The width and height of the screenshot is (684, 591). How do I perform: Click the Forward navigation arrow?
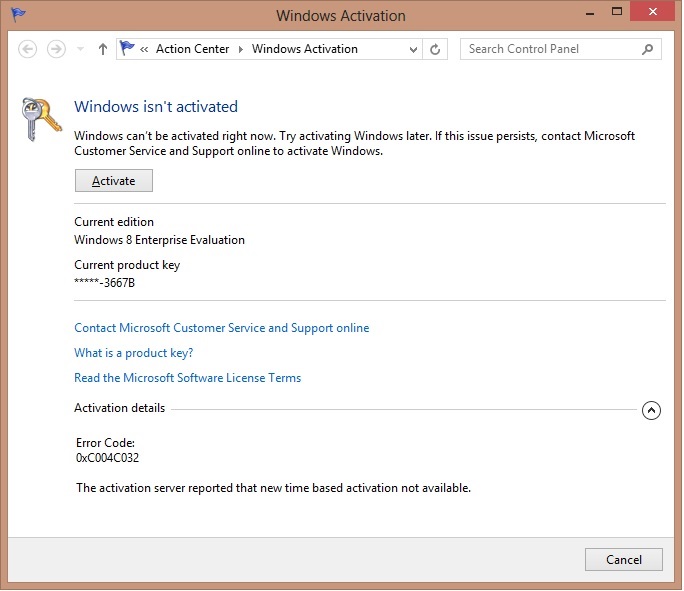[x=56, y=49]
